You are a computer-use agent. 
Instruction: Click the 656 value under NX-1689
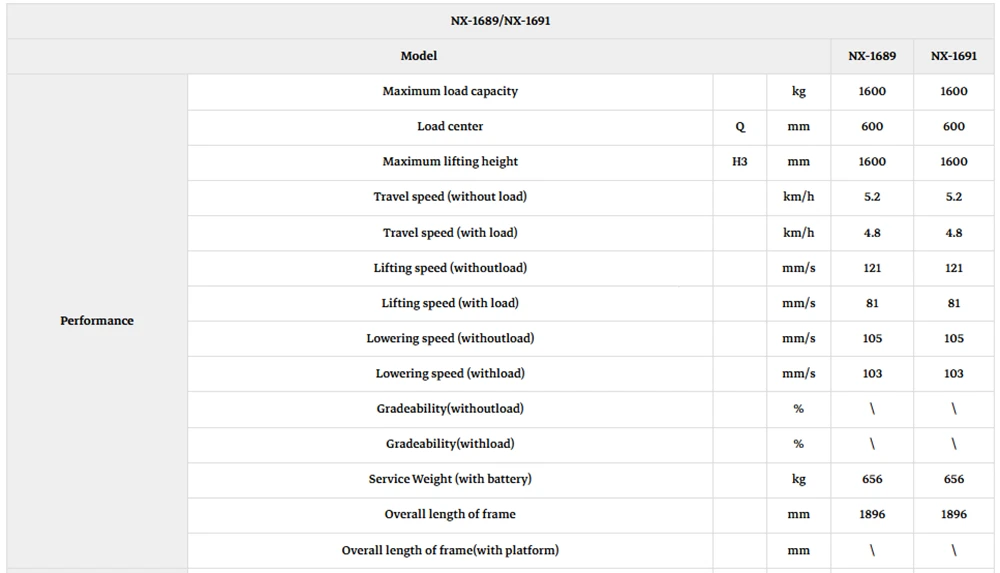(872, 479)
